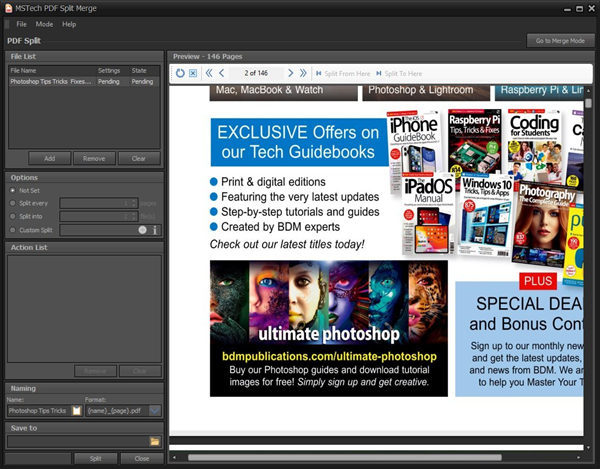Screen dimensions: 600x469
Task: Go to next page in preview
Action: pos(291,73)
